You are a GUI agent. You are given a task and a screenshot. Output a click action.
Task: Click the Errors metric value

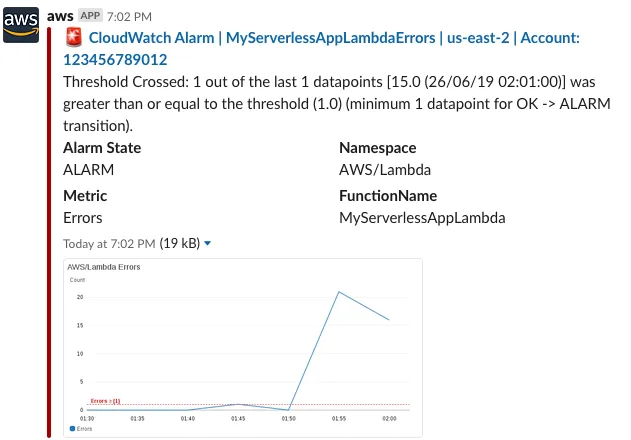(83, 217)
